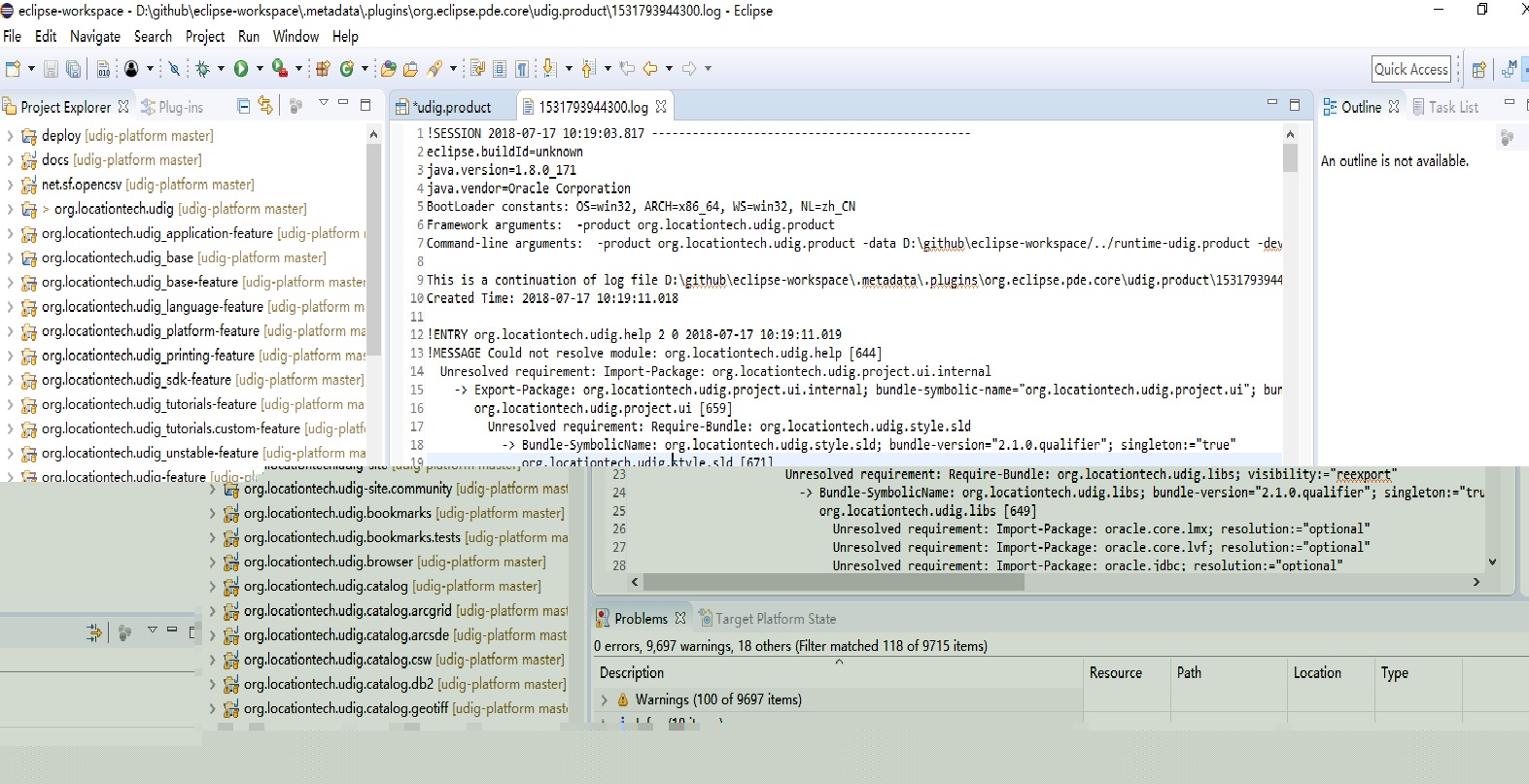Select org.locationtech.udig.bookmarks project
Screen dimensions: 1529x784
tap(395, 513)
